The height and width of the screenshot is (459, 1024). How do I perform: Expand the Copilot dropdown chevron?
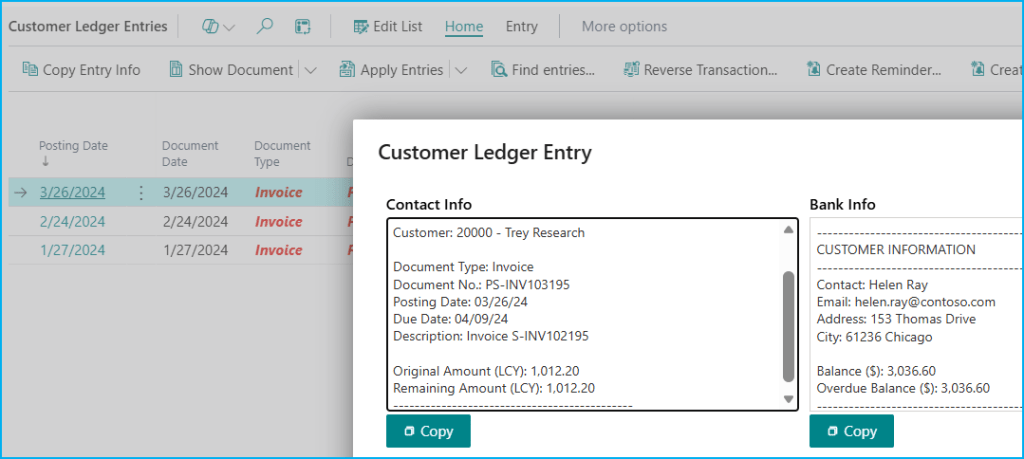point(230,27)
